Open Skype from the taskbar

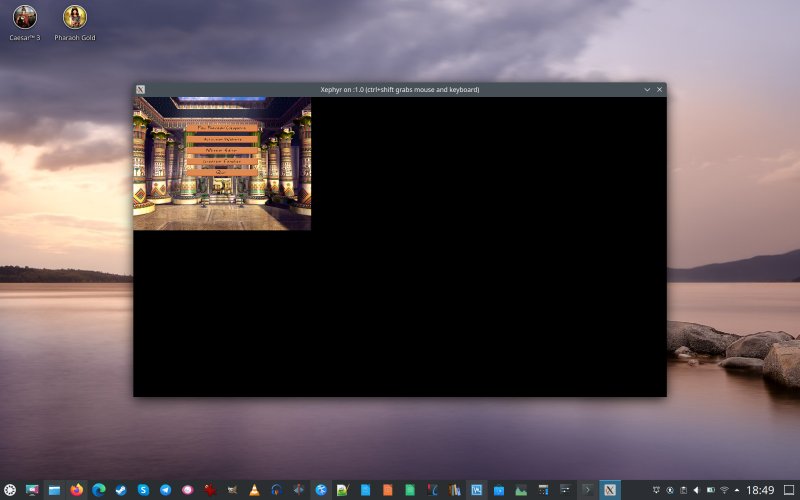(x=143, y=490)
